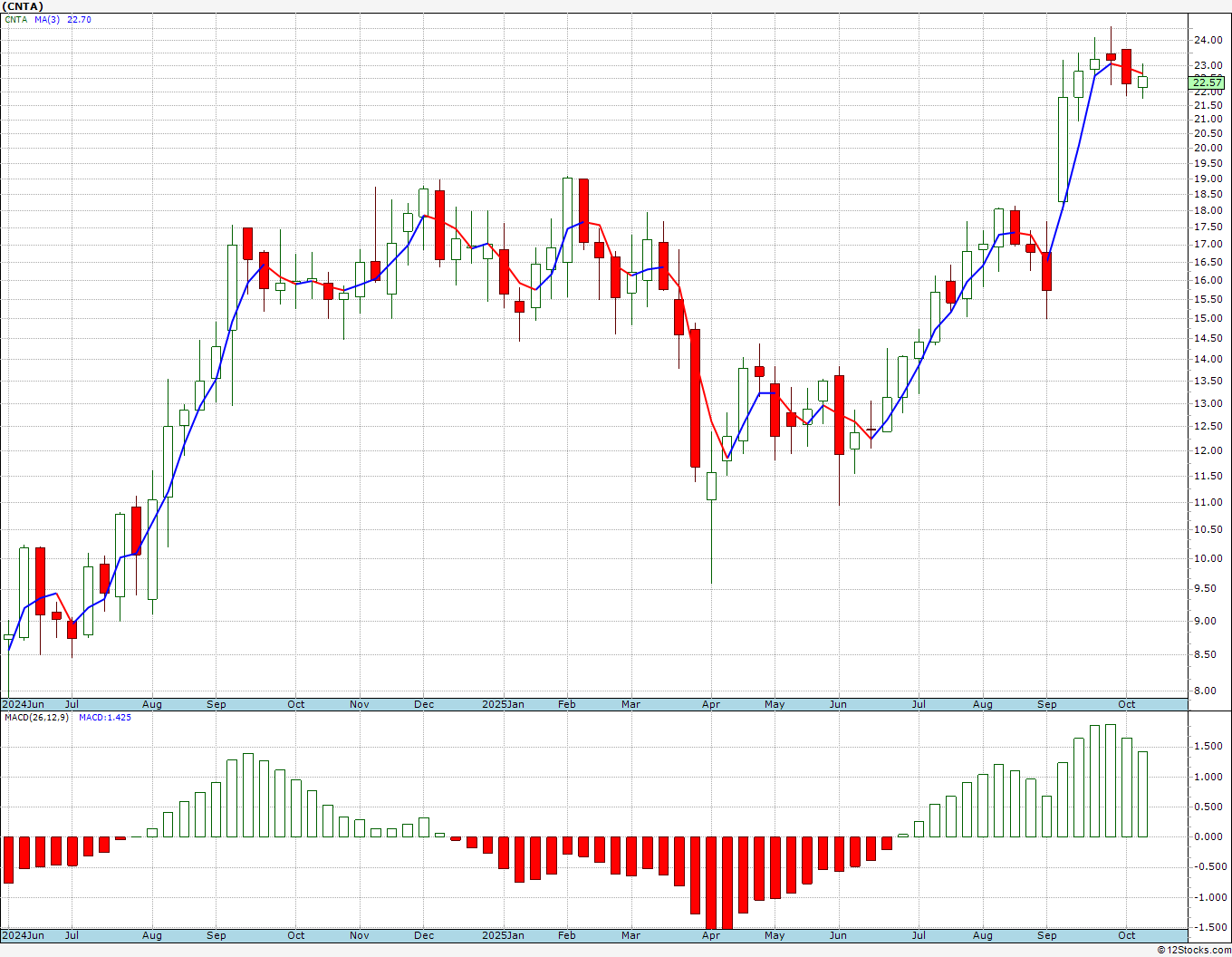The image size is (1232, 957).
Task: Click the 15.00 price axis label
Action: (x=1208, y=318)
